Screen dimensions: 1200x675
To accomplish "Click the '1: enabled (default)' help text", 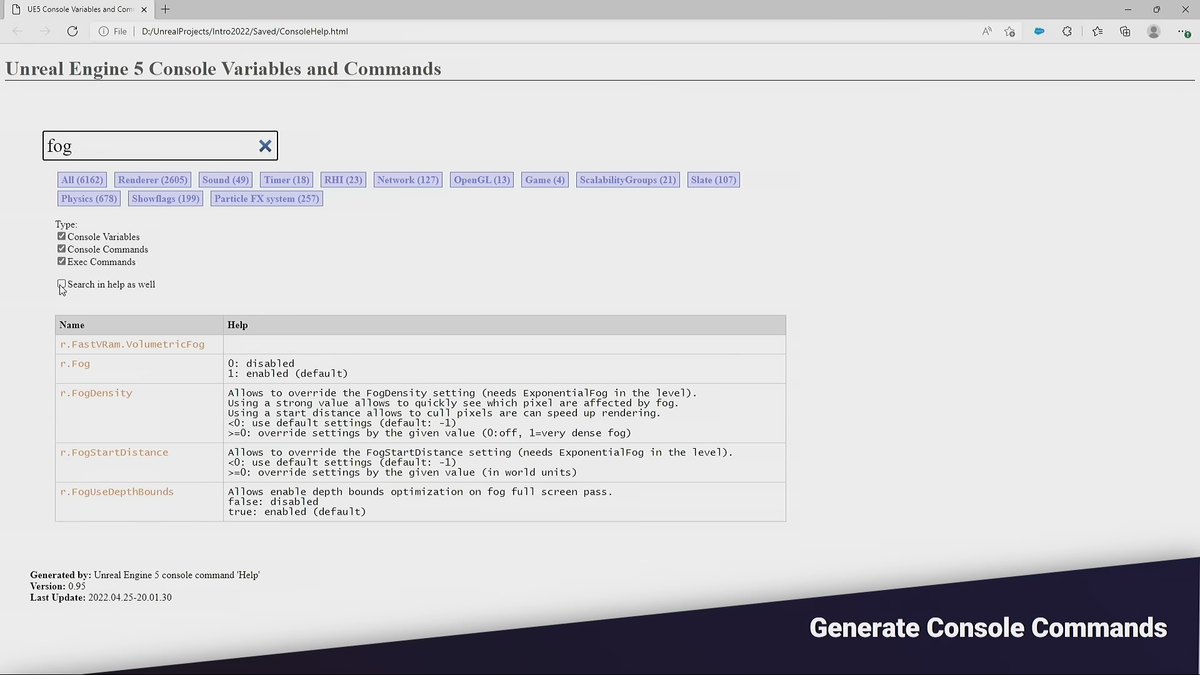I will [288, 373].
